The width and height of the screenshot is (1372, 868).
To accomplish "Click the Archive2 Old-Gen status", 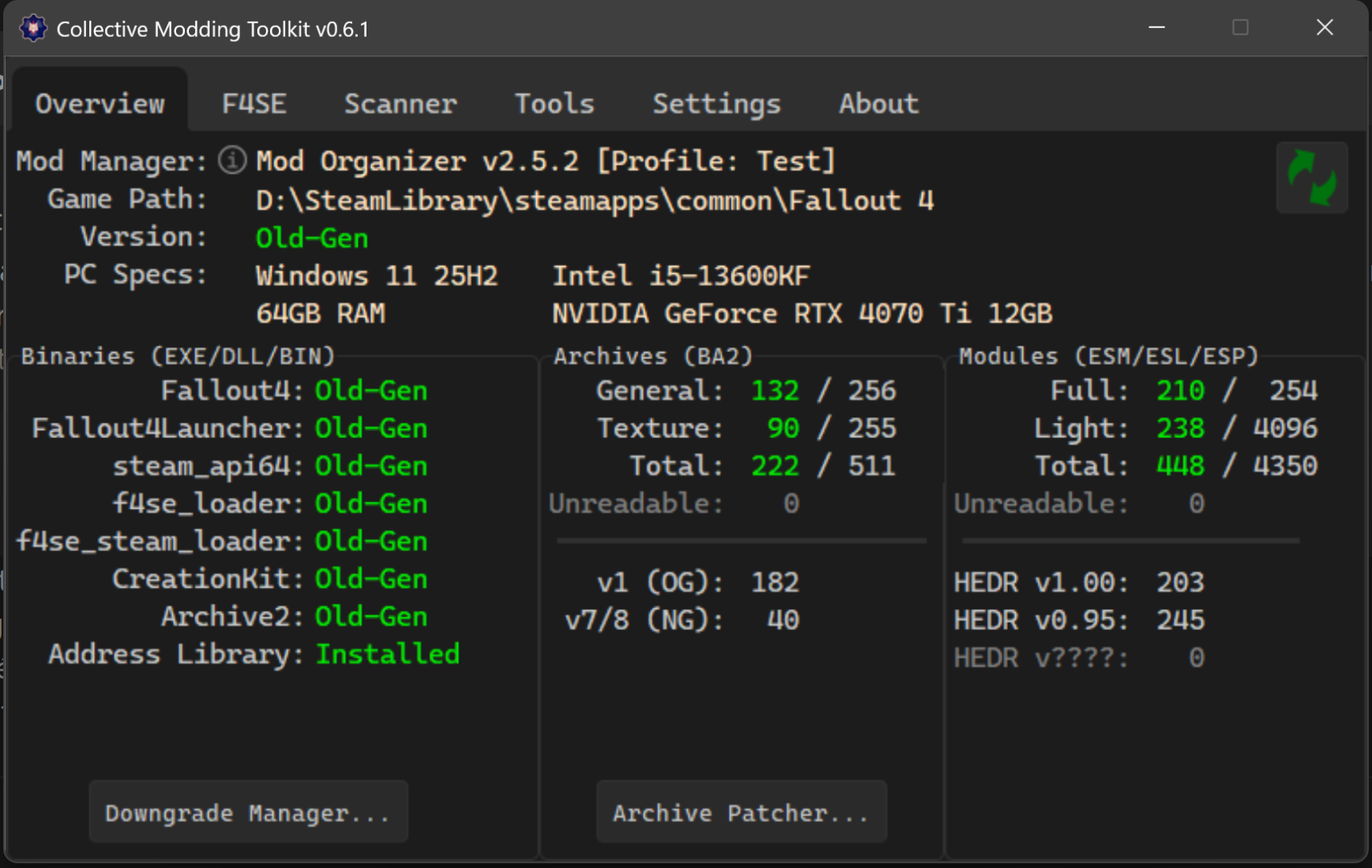I will (371, 617).
